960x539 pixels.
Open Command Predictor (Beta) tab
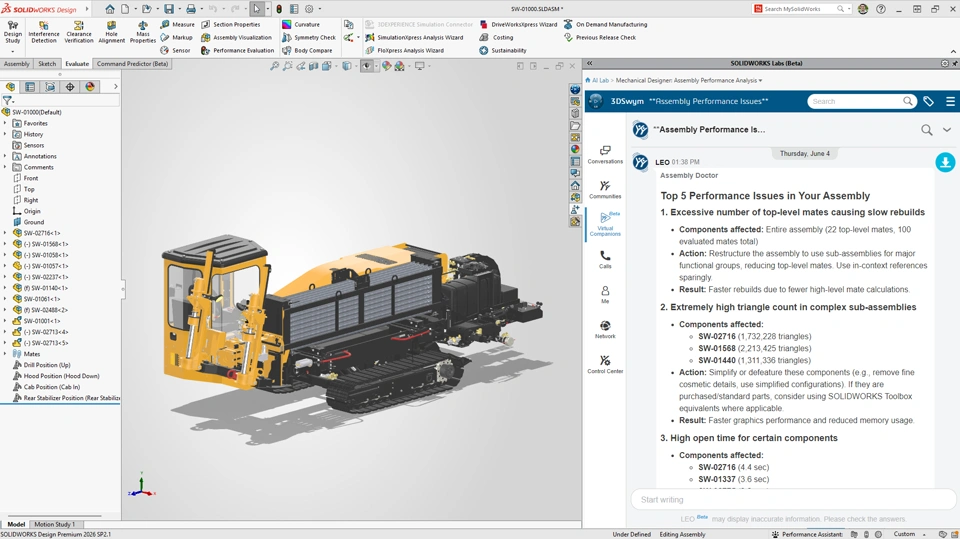[x=132, y=64]
